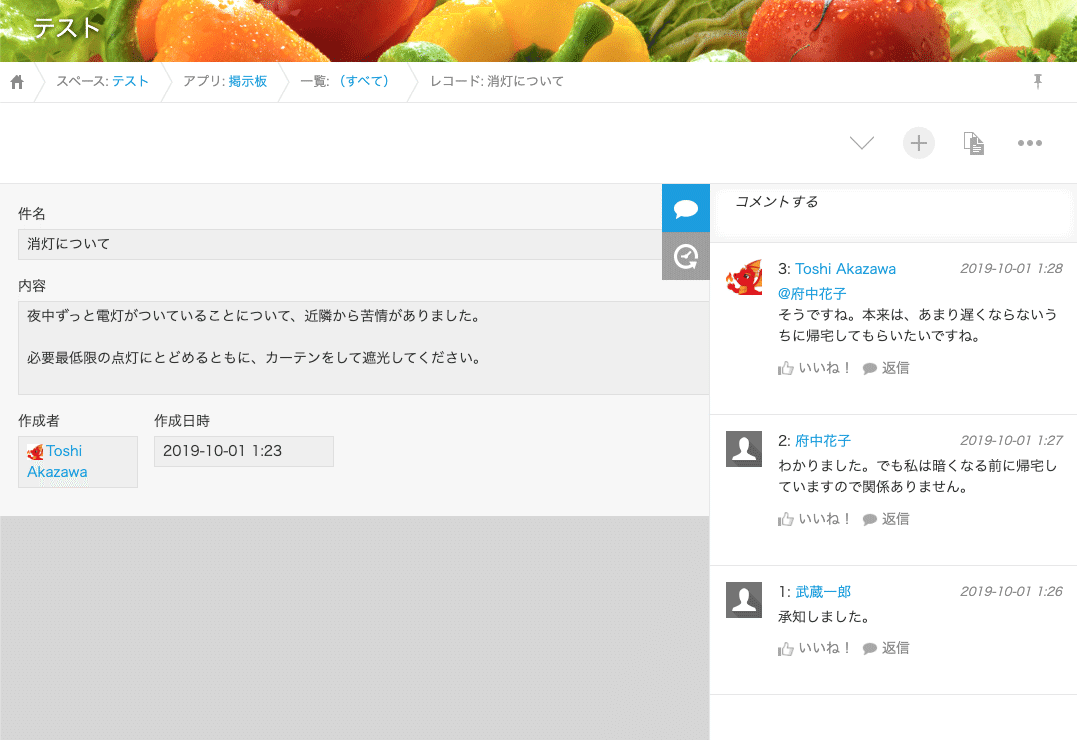Click the timestamp 2019-10-01 1:27
Image resolution: width=1077 pixels, height=740 pixels.
tap(1011, 440)
